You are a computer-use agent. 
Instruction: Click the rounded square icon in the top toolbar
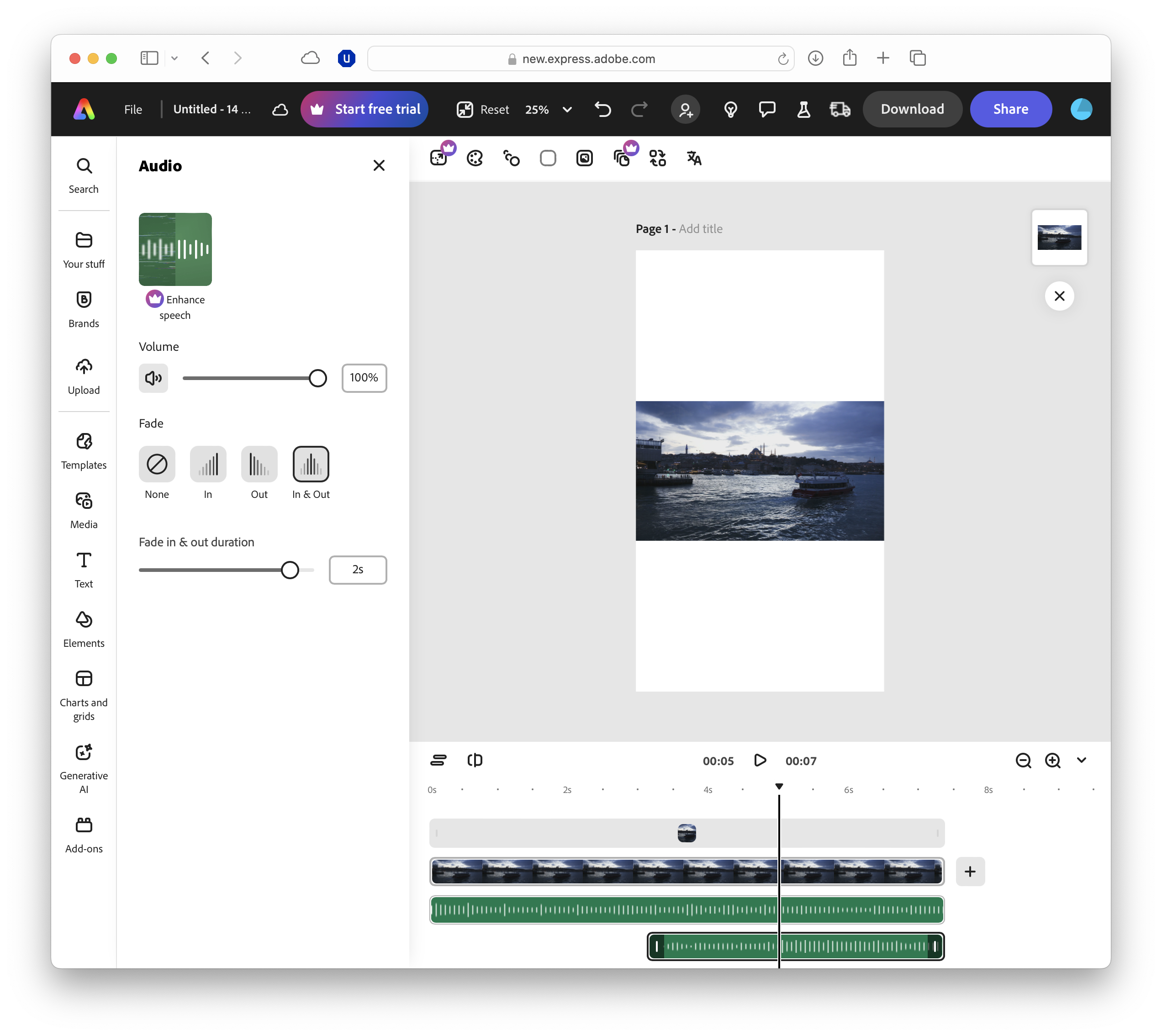[x=547, y=158]
